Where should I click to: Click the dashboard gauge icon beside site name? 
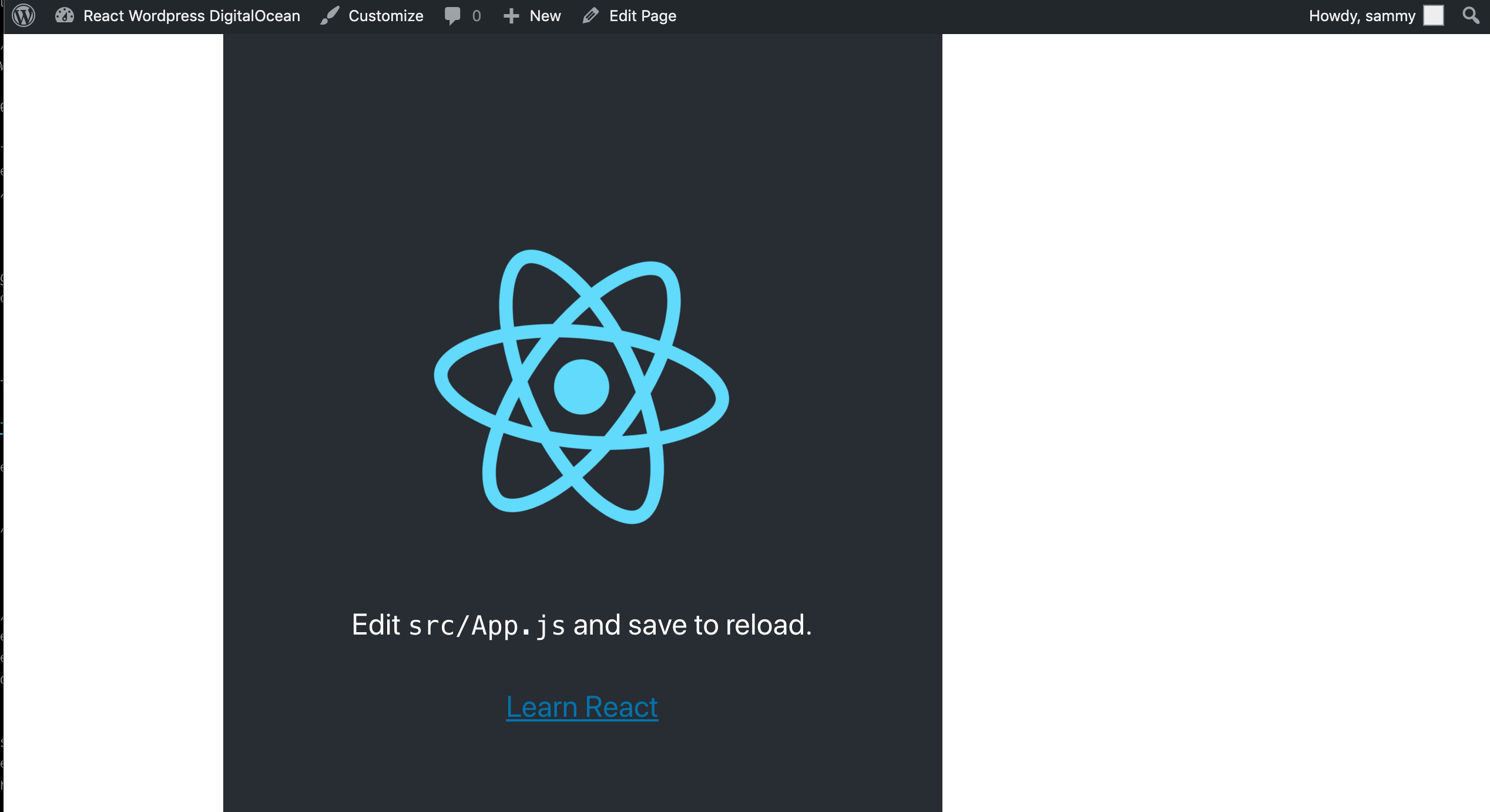click(65, 16)
